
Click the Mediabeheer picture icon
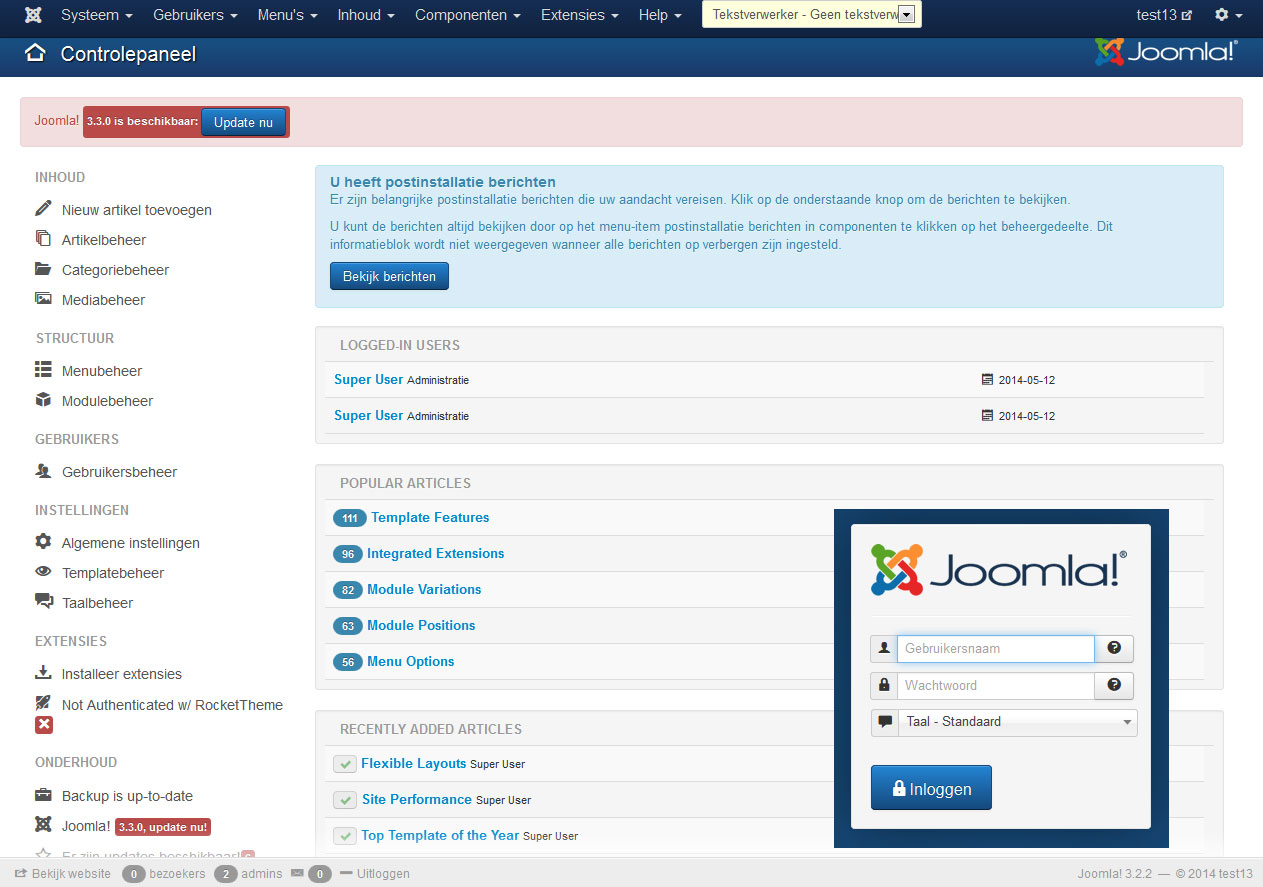click(x=43, y=299)
